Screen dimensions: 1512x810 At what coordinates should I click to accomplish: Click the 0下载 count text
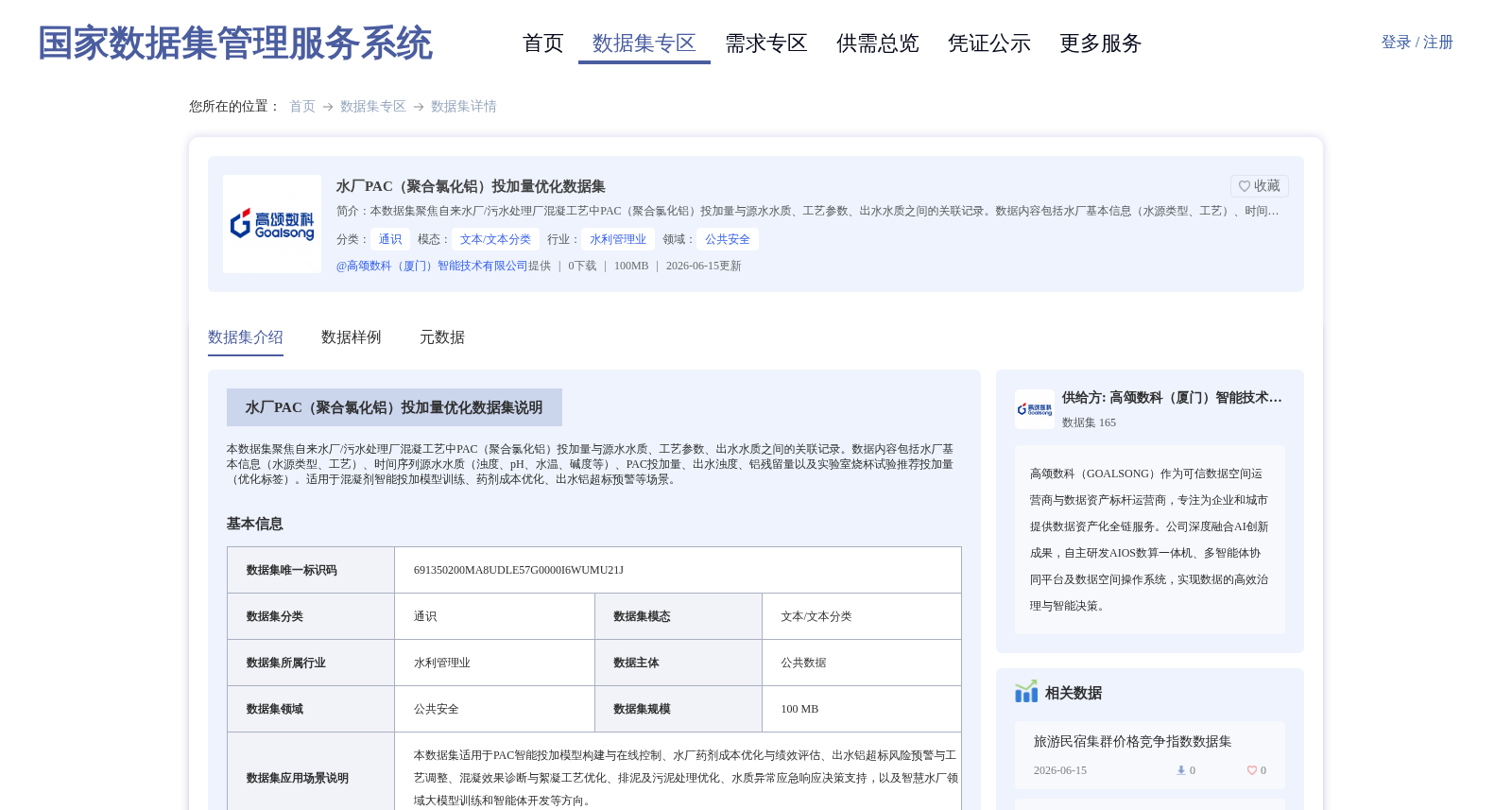pos(582,267)
